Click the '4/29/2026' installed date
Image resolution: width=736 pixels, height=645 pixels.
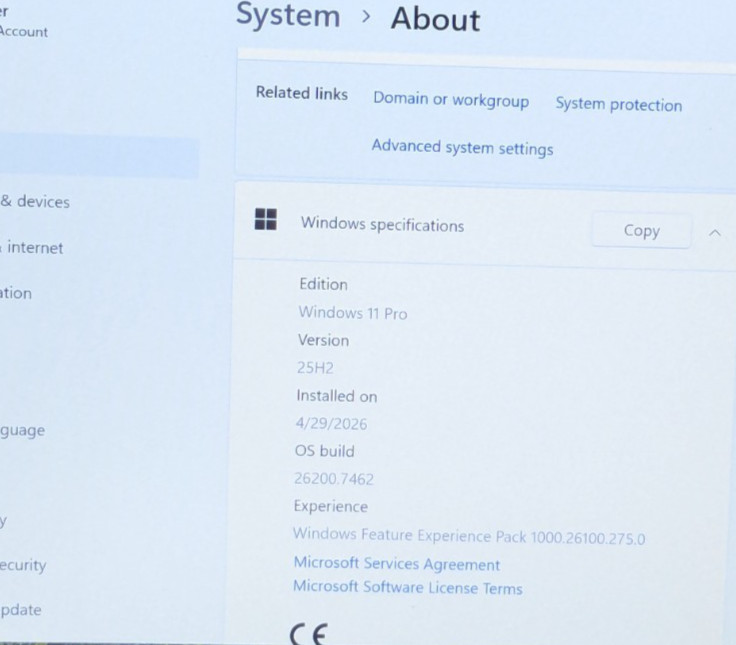click(x=331, y=424)
